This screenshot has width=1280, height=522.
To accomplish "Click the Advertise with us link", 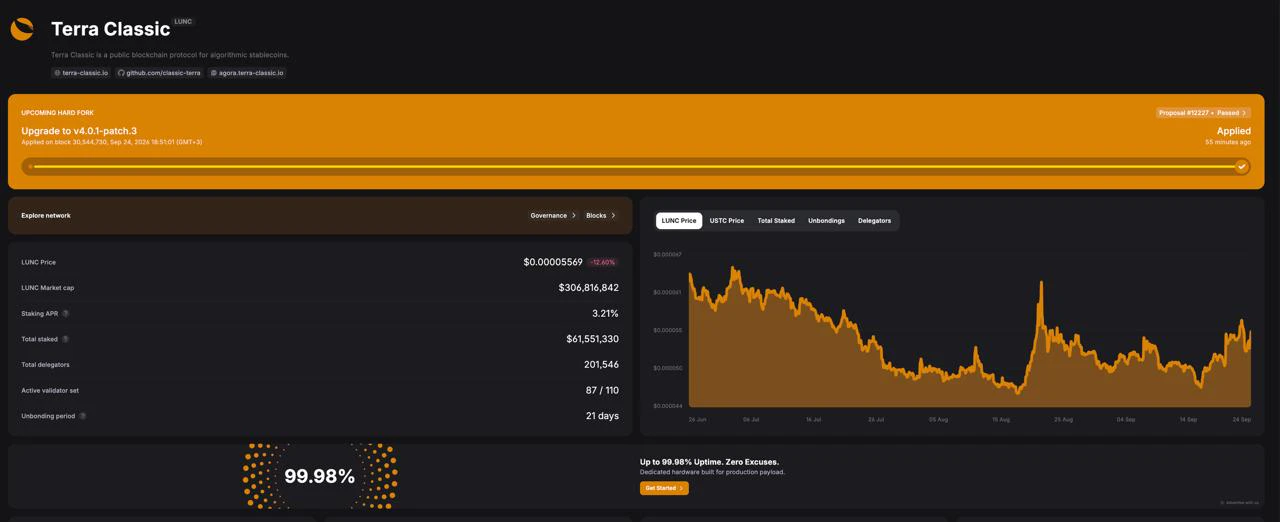I will click(1240, 503).
